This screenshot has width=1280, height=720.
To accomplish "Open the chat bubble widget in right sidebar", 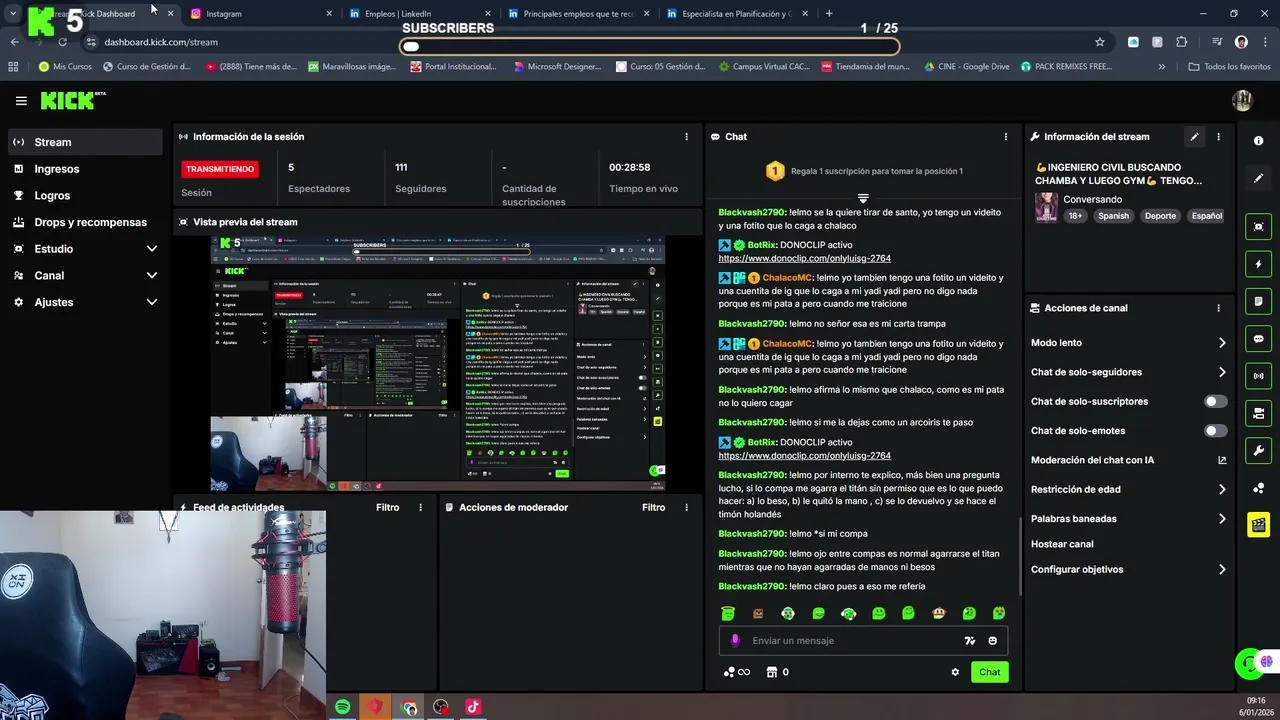I will point(1258,339).
